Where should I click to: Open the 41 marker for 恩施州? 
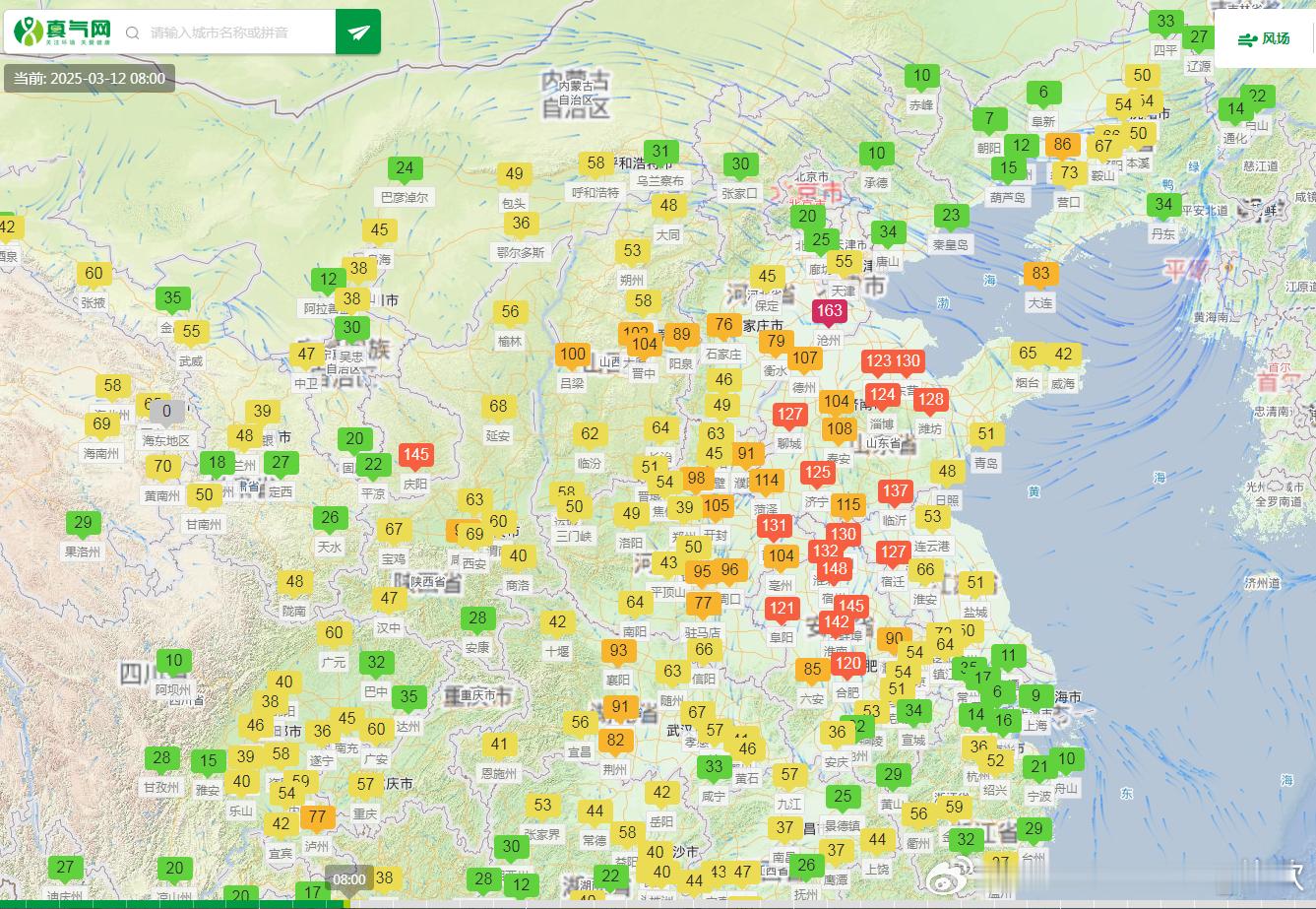click(x=499, y=747)
